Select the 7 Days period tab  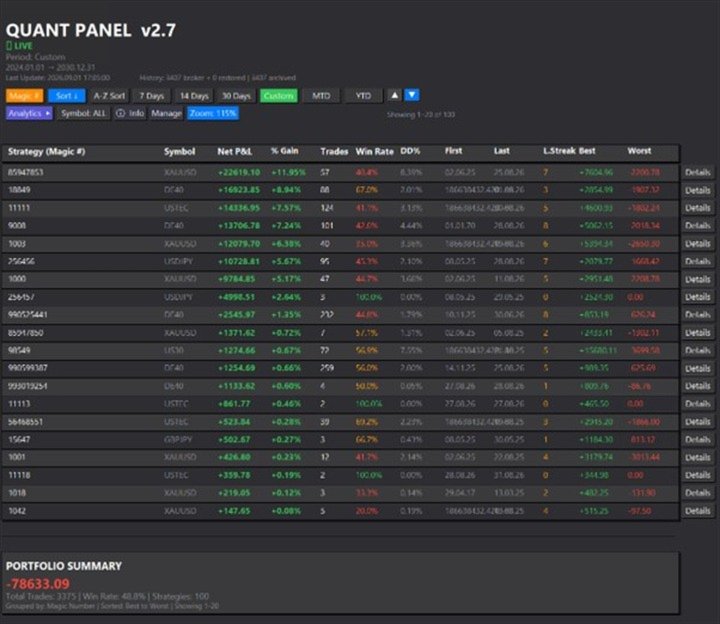(x=152, y=96)
